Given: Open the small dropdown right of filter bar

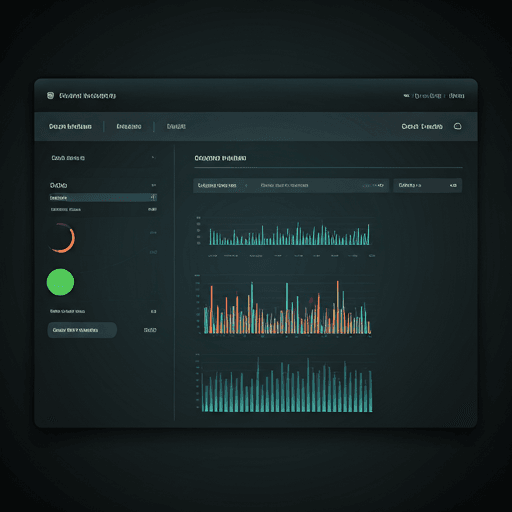Looking at the screenshot, I should (x=427, y=185).
